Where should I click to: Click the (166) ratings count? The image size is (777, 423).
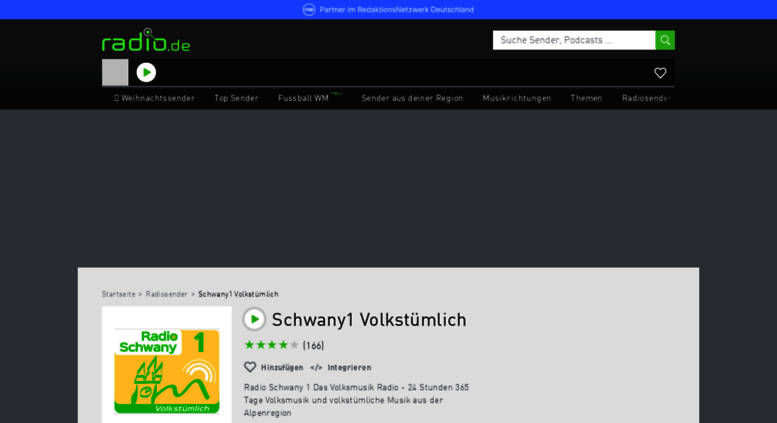(313, 345)
